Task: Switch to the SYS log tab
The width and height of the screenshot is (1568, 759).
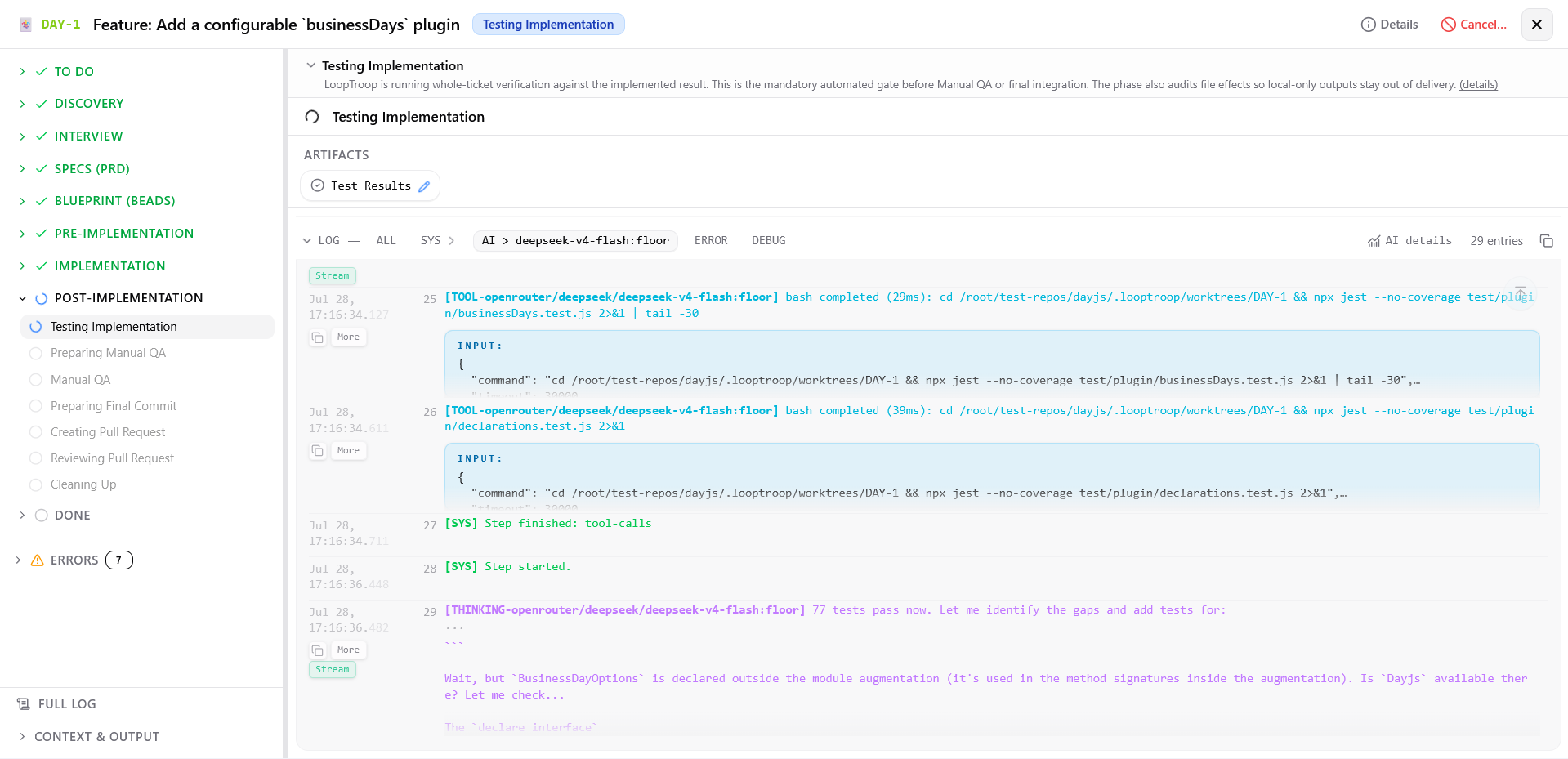Action: click(x=431, y=241)
